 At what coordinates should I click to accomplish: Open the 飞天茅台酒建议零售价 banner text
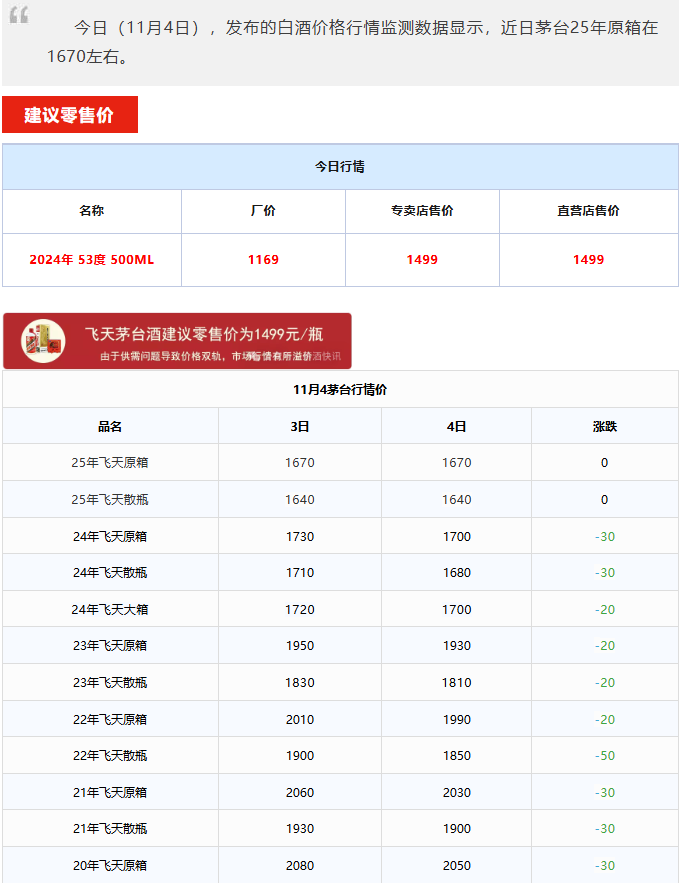point(203,333)
